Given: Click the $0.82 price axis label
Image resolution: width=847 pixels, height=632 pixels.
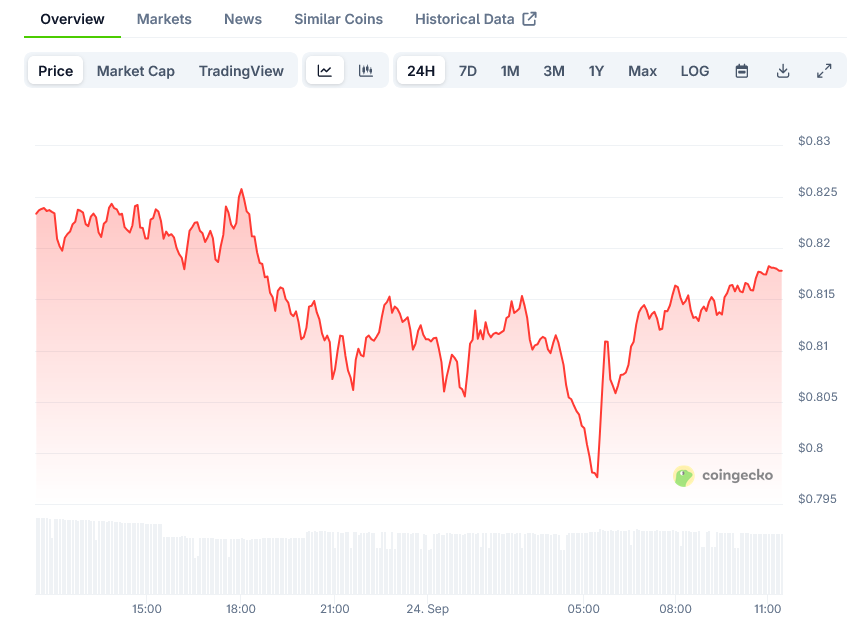Looking at the screenshot, I should click(814, 243).
